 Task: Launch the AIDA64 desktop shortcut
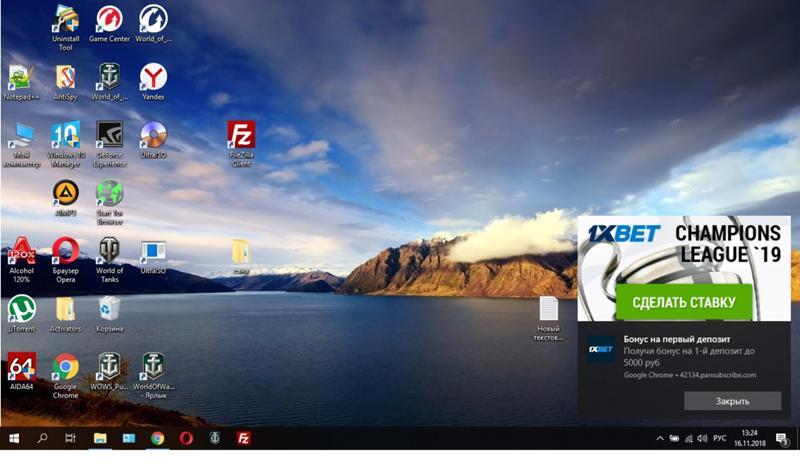pyautogui.click(x=21, y=371)
